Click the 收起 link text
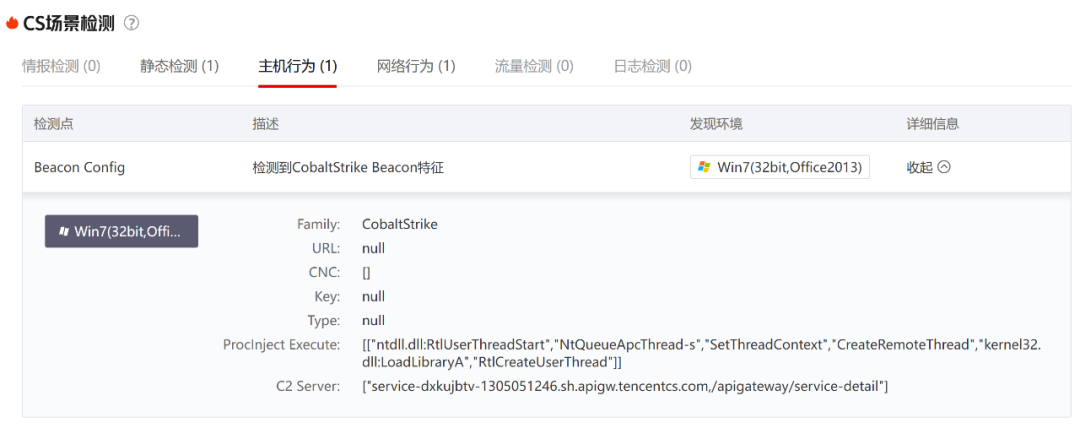This screenshot has height=428, width=1080. [920, 167]
